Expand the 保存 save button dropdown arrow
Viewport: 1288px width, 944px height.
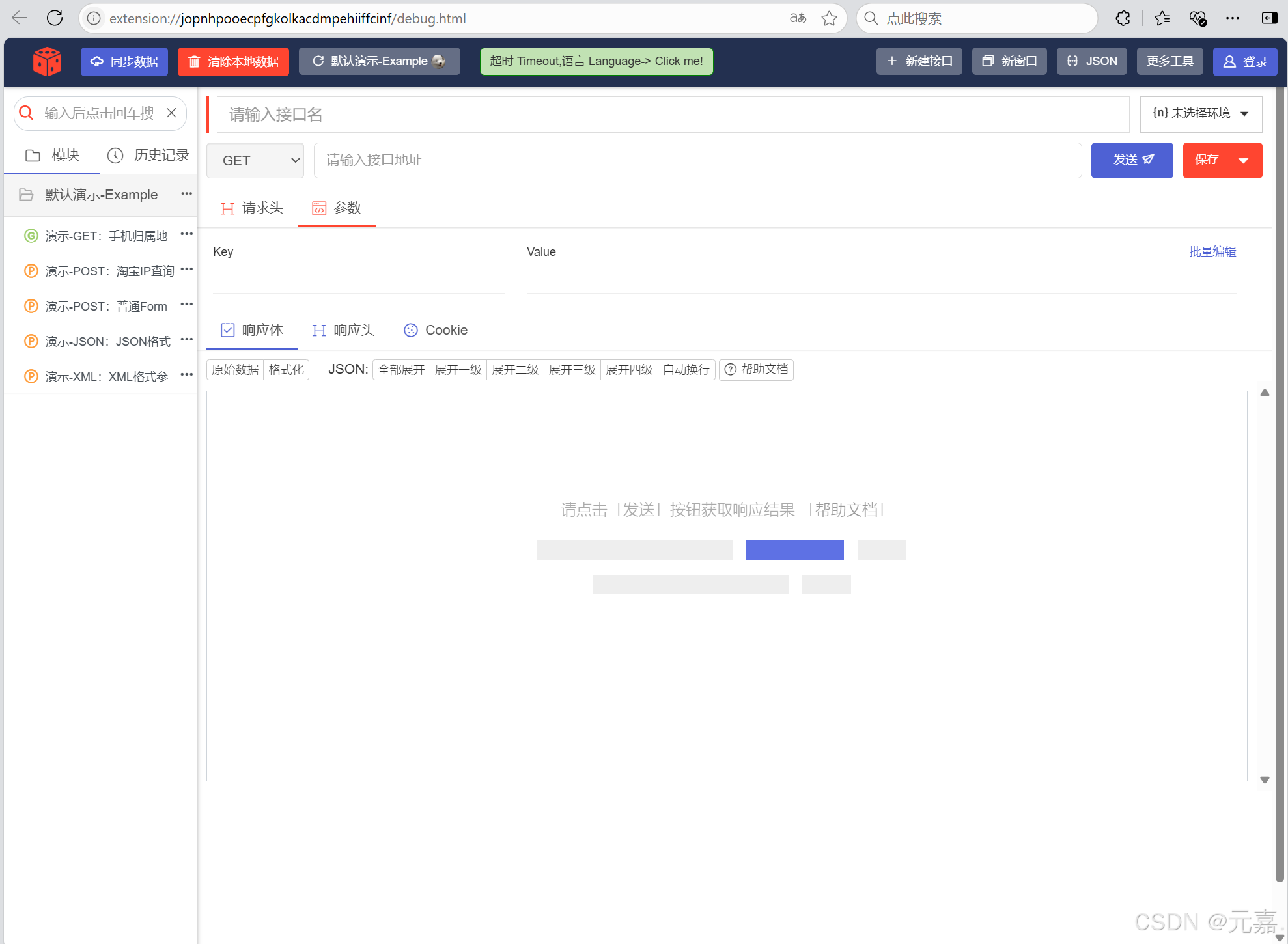[1243, 160]
